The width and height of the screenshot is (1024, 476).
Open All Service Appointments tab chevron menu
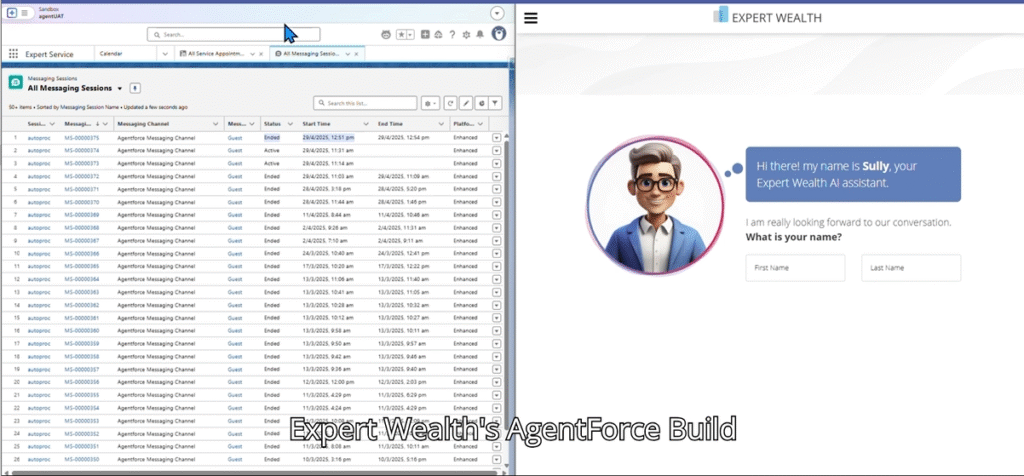point(253,54)
